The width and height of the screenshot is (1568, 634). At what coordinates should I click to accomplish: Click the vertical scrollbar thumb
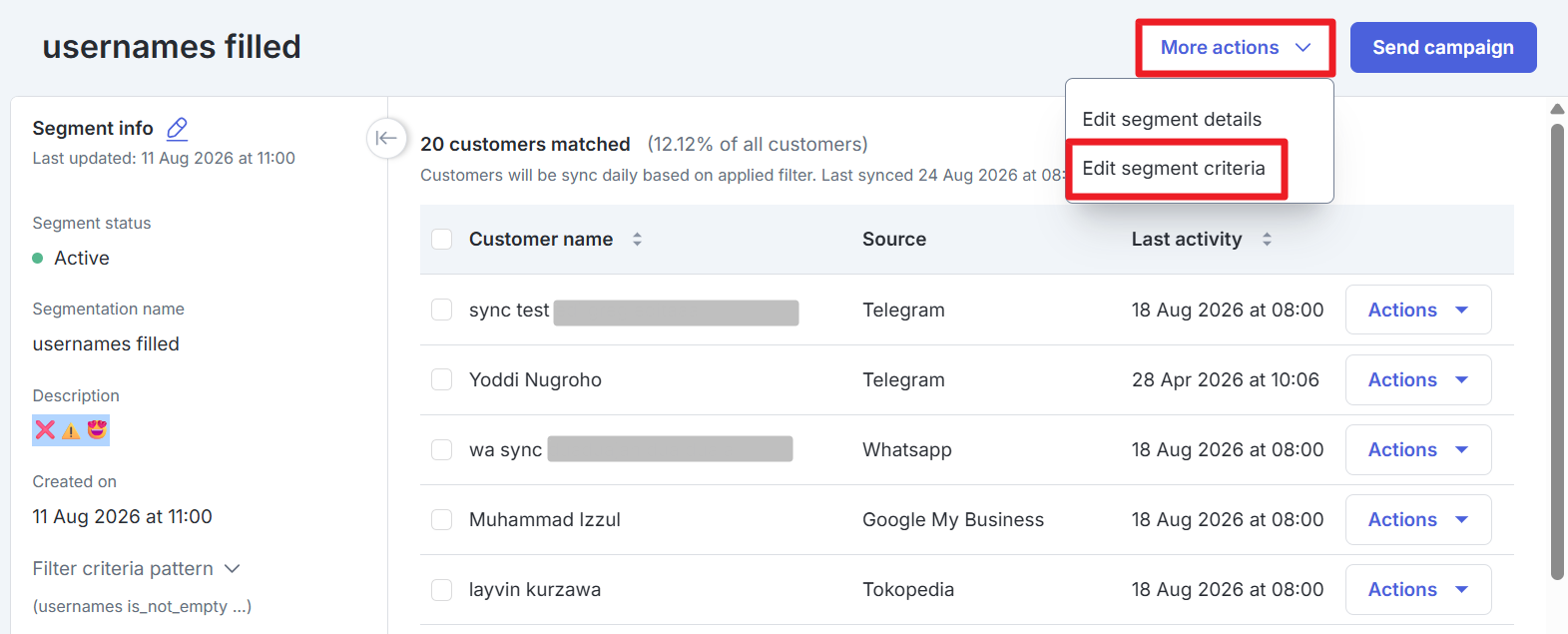tap(1557, 349)
